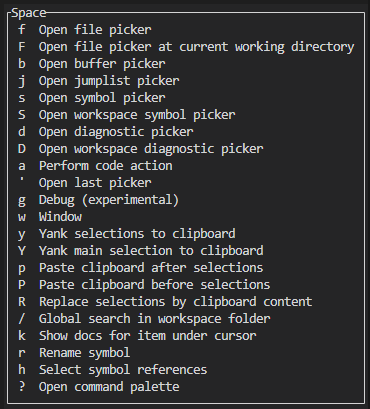This screenshot has height=409, width=370.
Task: Click the Open buffer picker item
Action: (92, 64)
